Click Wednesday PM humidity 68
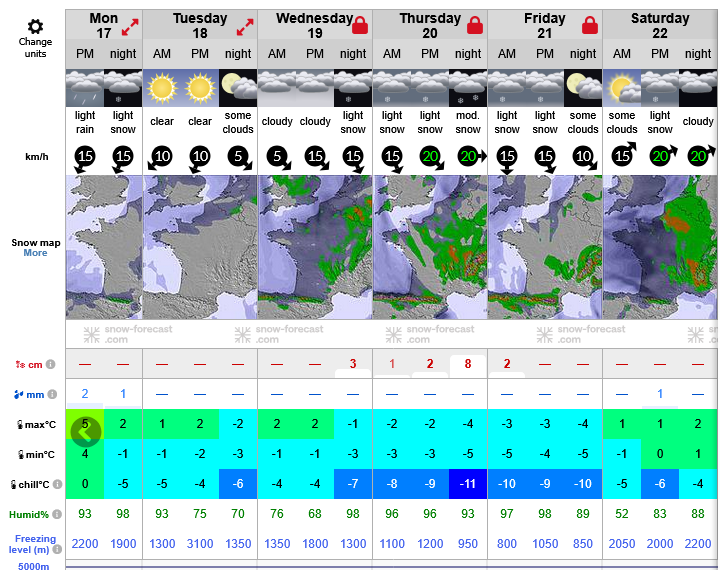This screenshot has height=570, width=720. (315, 514)
